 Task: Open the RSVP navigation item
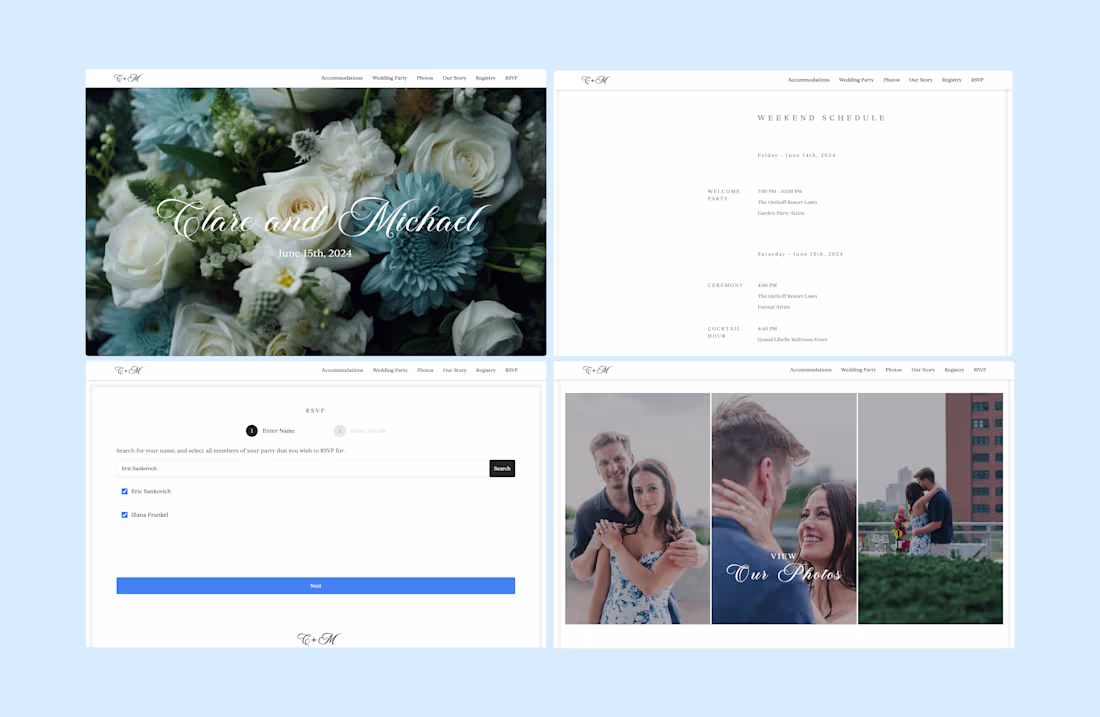511,77
